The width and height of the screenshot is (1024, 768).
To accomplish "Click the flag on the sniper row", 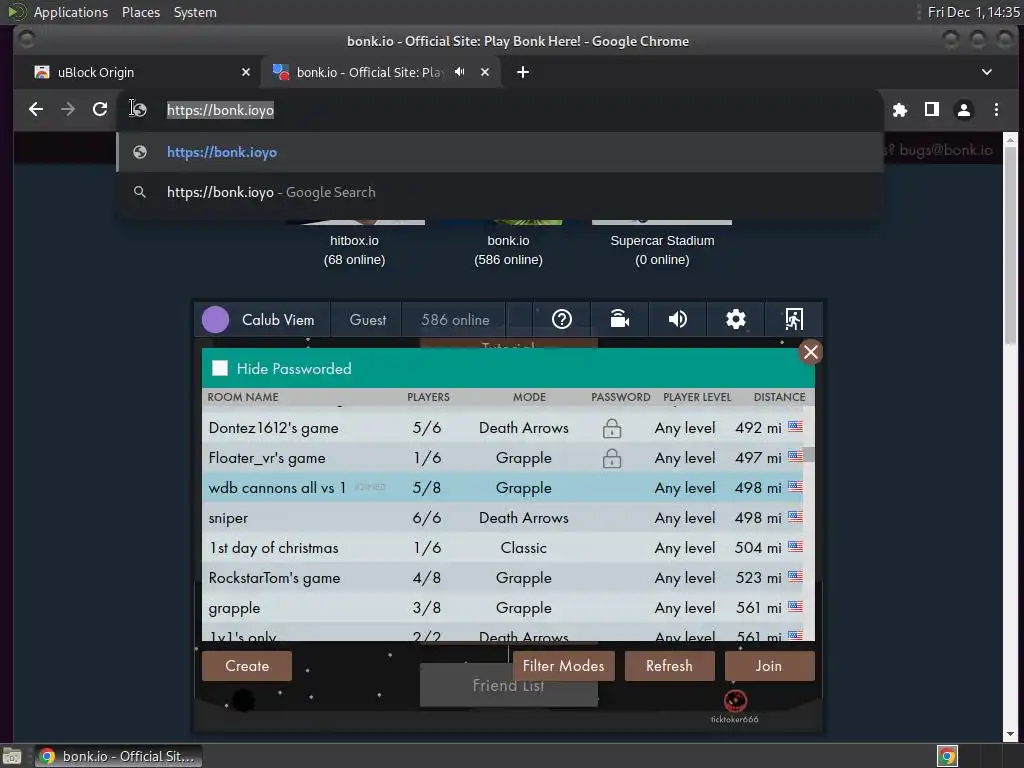I will 795,517.
